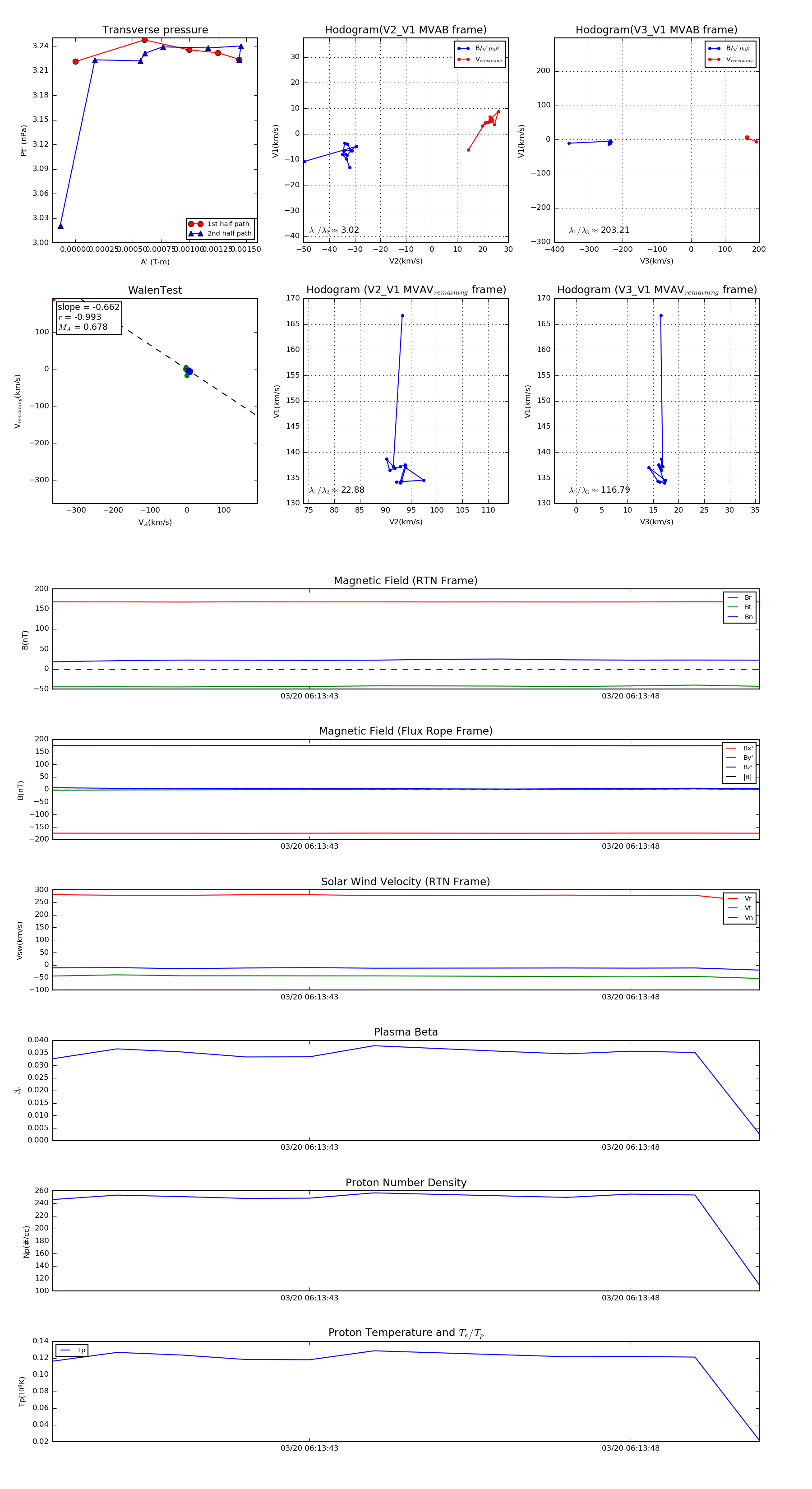
Task: Click '03/20 06:13:48' under Plasma Beta plot
Action: click(631, 1147)
